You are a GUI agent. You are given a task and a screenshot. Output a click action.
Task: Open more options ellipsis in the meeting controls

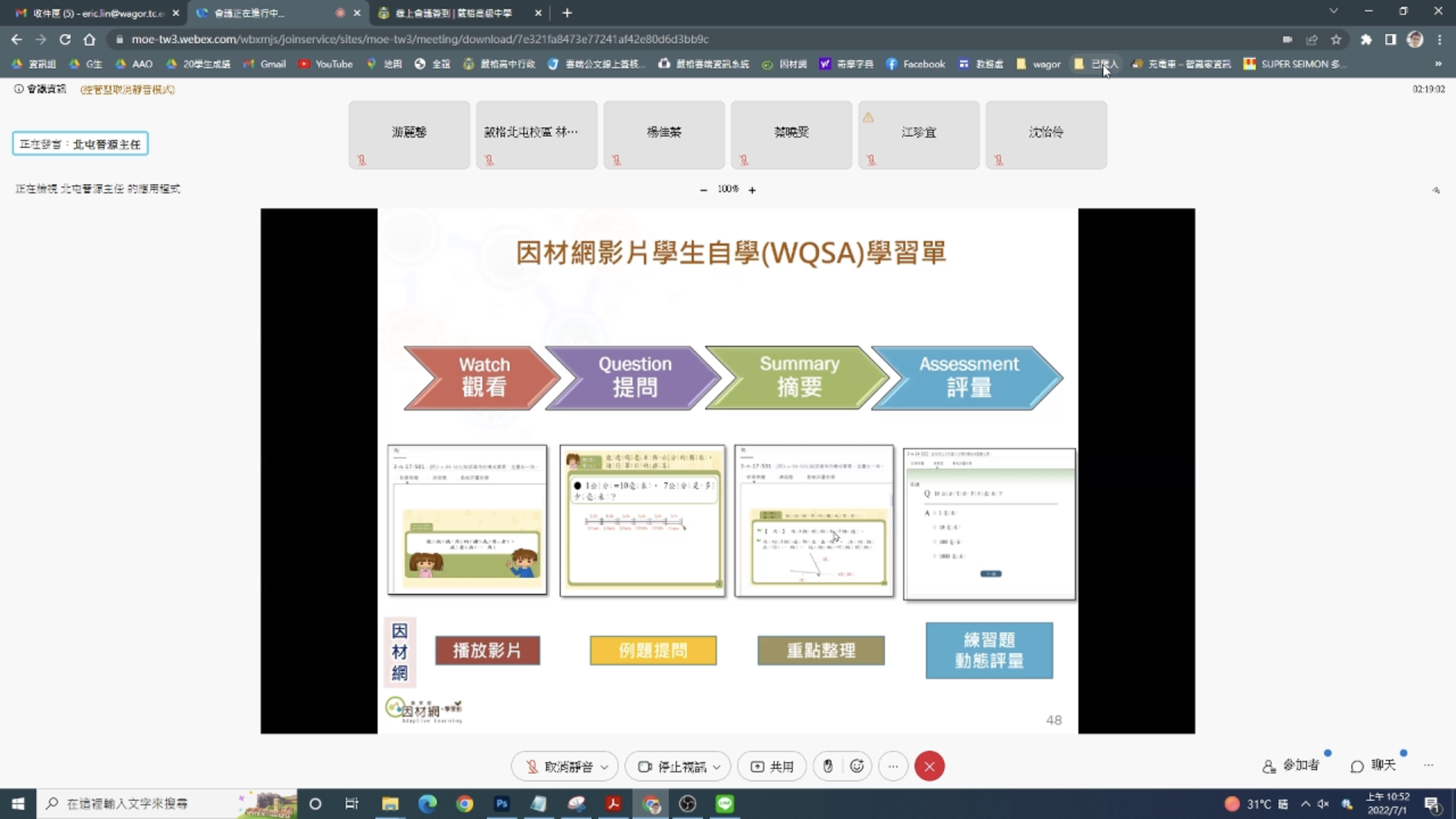(893, 767)
